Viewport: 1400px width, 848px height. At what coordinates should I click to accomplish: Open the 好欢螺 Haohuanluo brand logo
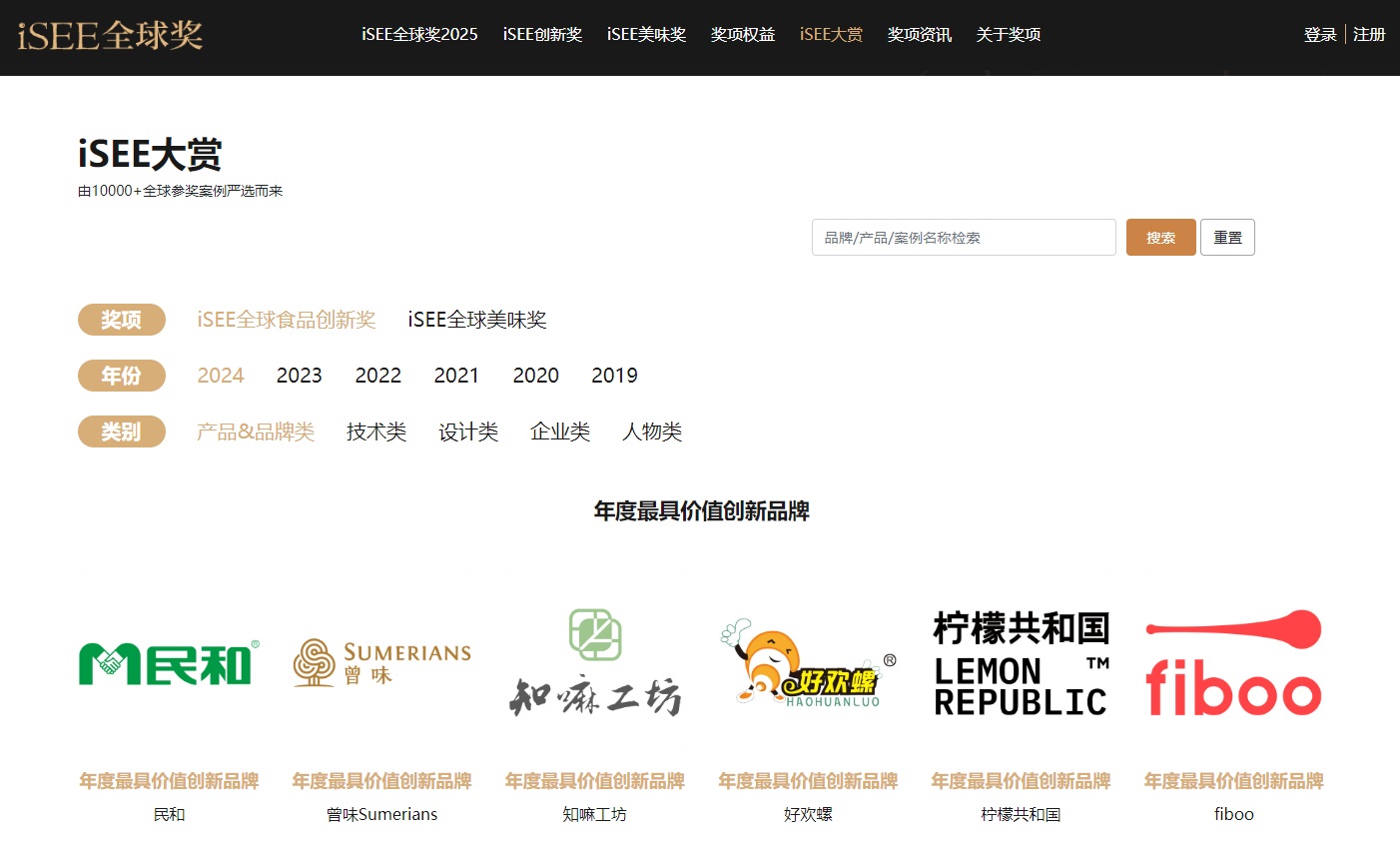[808, 663]
